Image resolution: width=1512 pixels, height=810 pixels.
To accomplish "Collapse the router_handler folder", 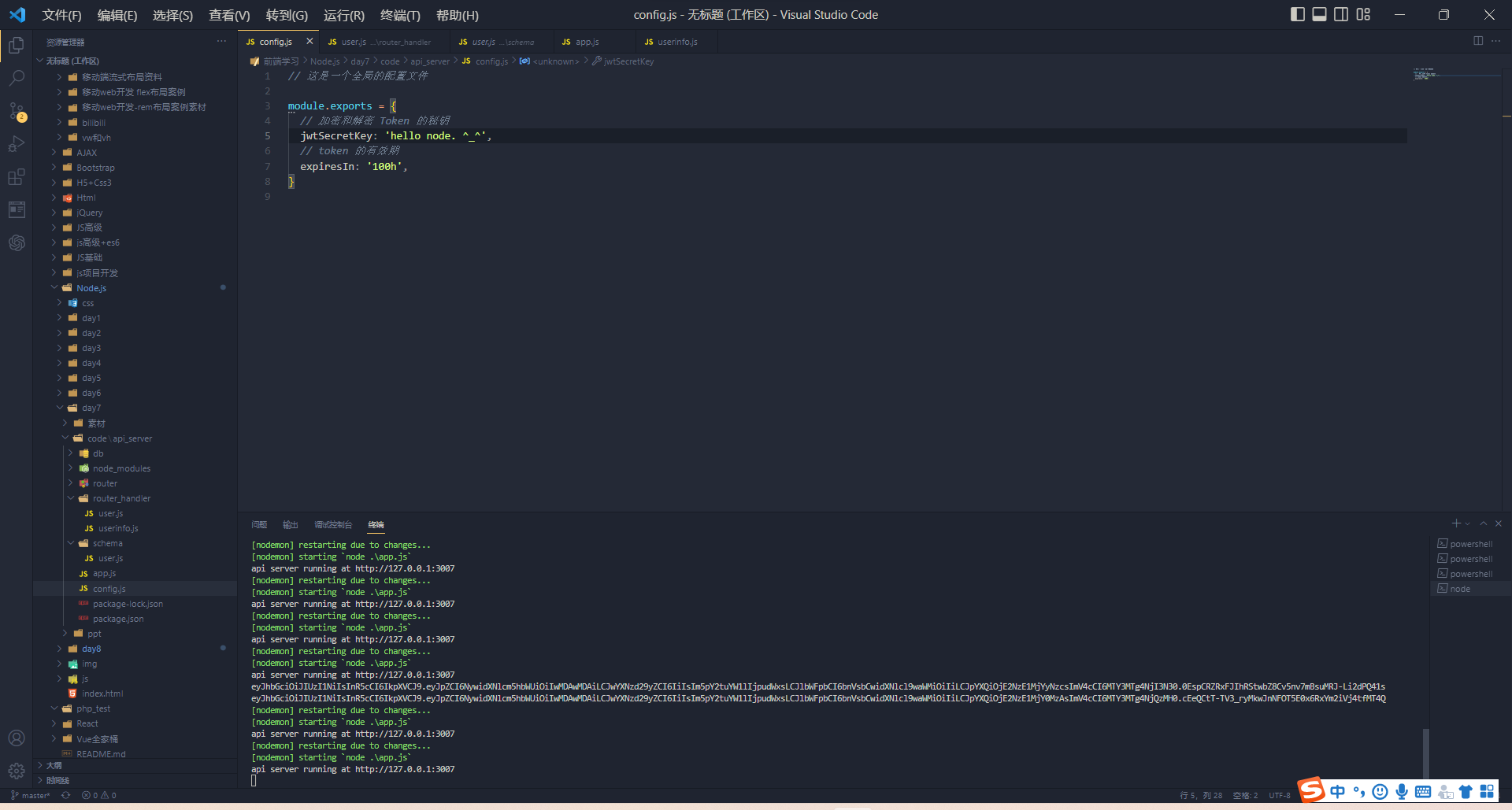I will [121, 498].
